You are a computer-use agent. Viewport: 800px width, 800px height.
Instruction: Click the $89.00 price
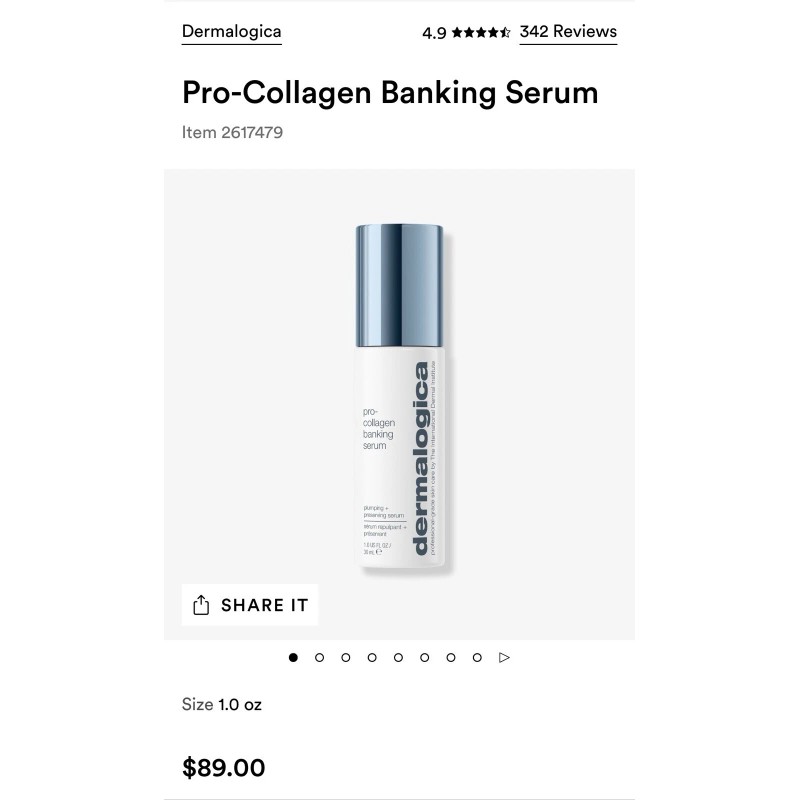223,767
